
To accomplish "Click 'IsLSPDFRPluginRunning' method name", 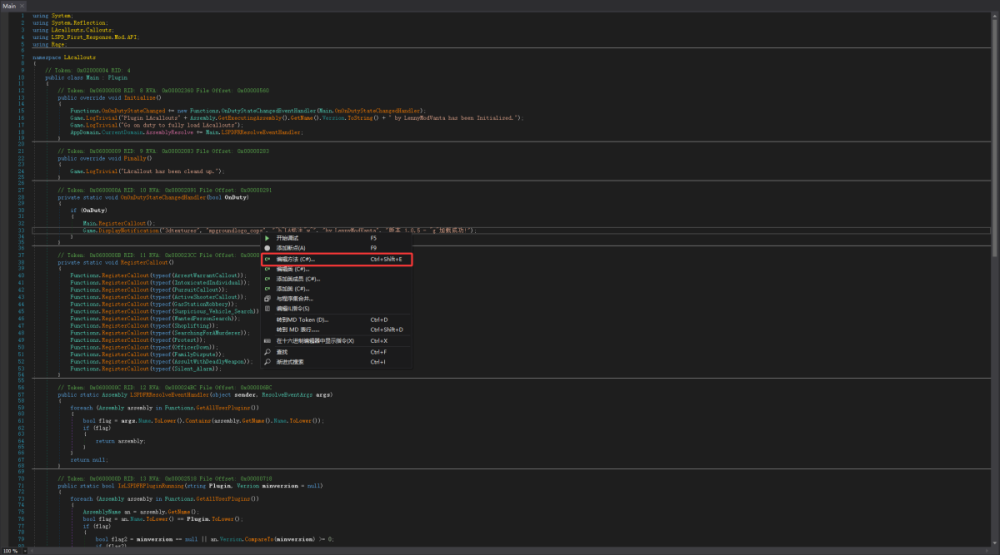I will point(150,486).
